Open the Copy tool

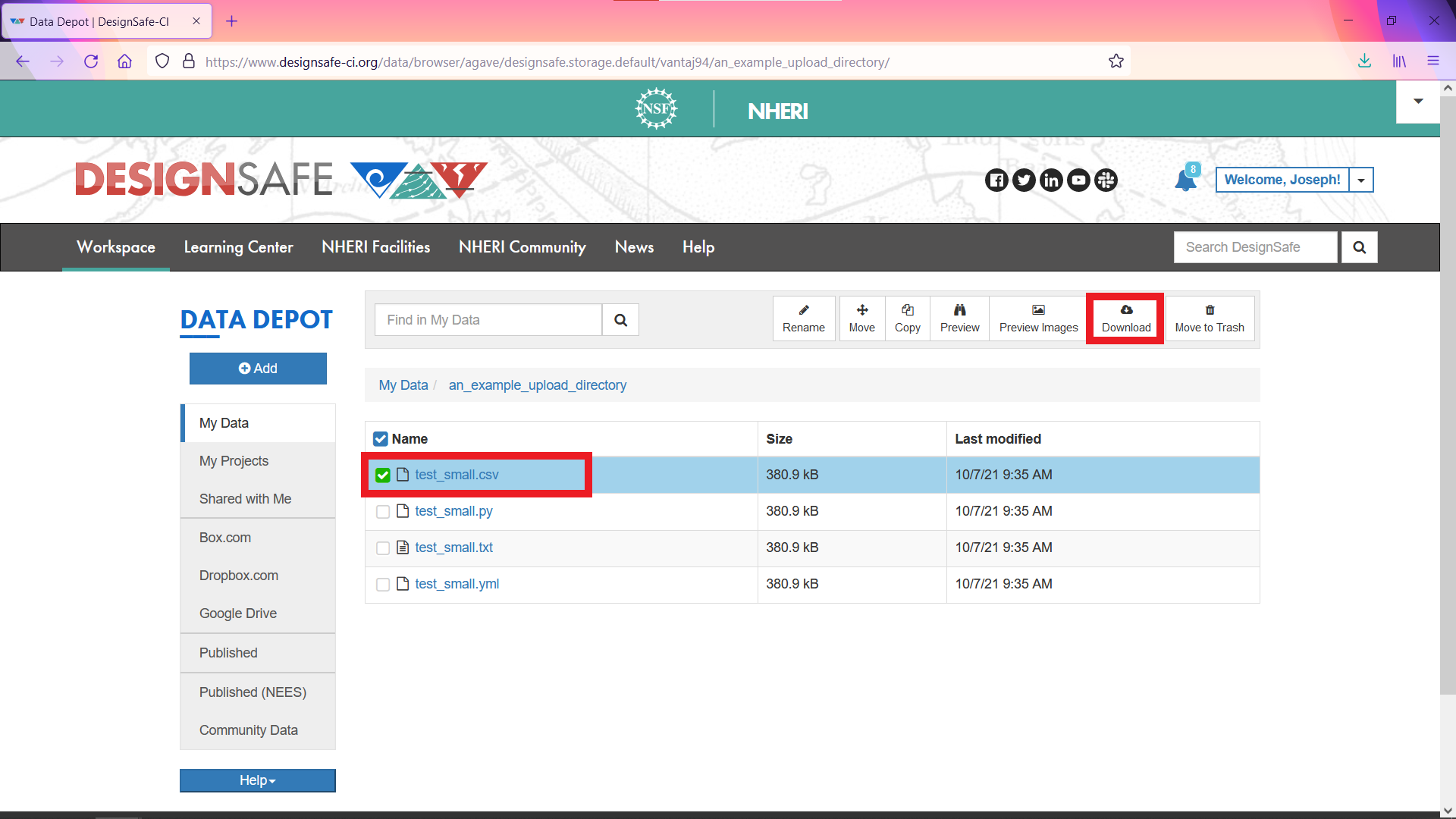click(x=907, y=318)
